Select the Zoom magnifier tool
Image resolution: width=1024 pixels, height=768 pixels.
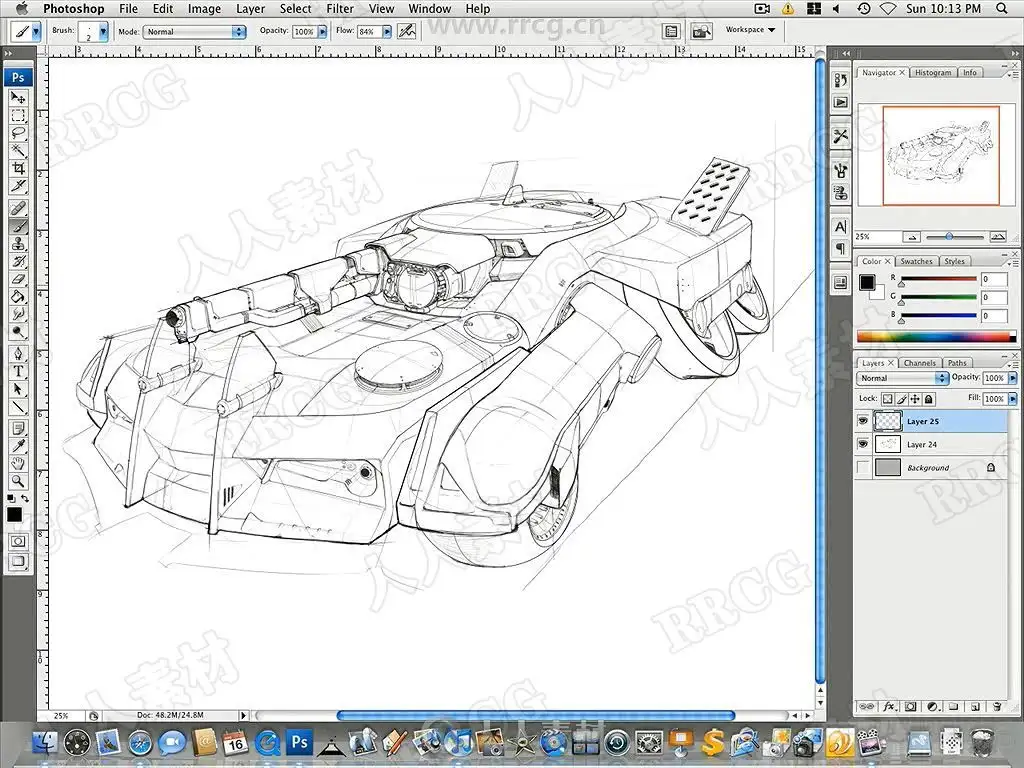tap(18, 482)
